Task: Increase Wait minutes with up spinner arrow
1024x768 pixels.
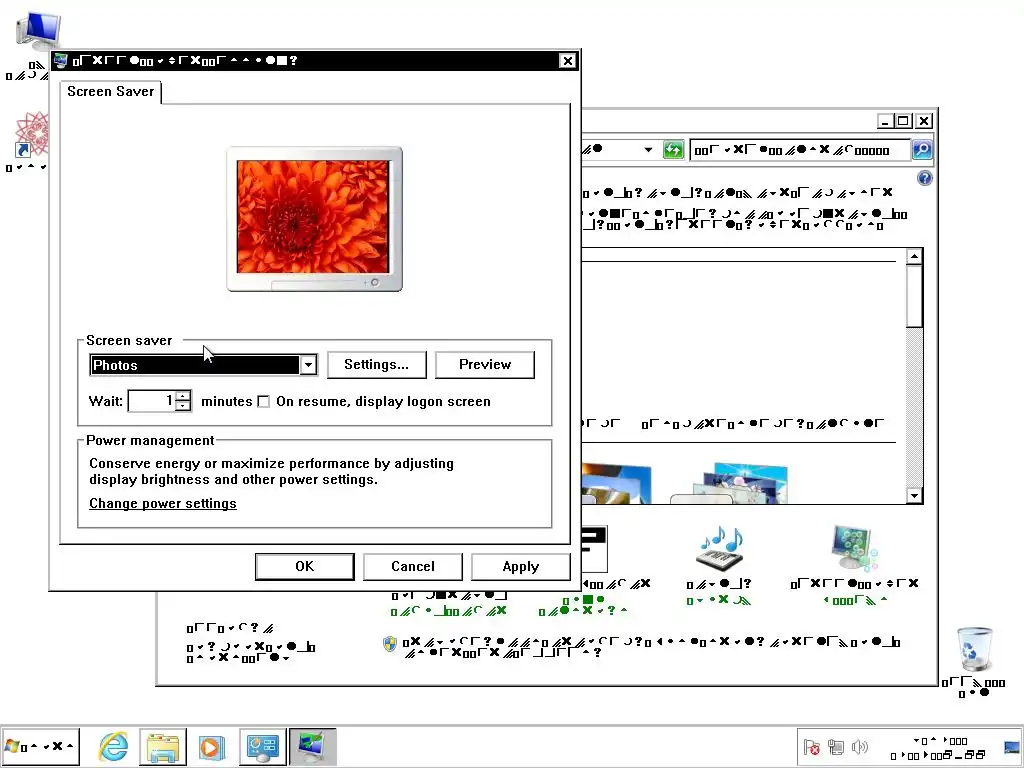Action: click(184, 395)
